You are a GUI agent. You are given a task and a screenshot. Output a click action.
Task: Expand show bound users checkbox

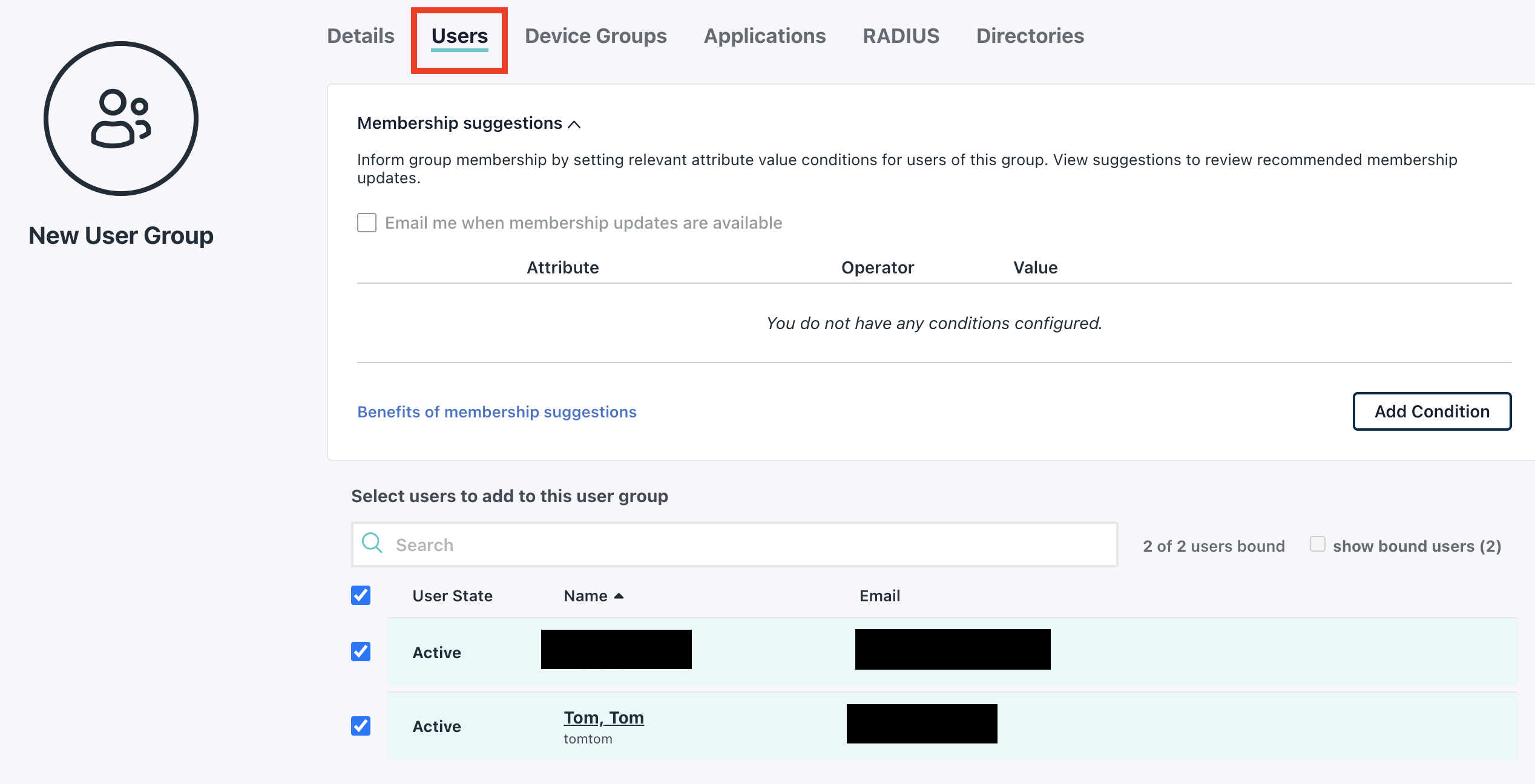pos(1316,545)
